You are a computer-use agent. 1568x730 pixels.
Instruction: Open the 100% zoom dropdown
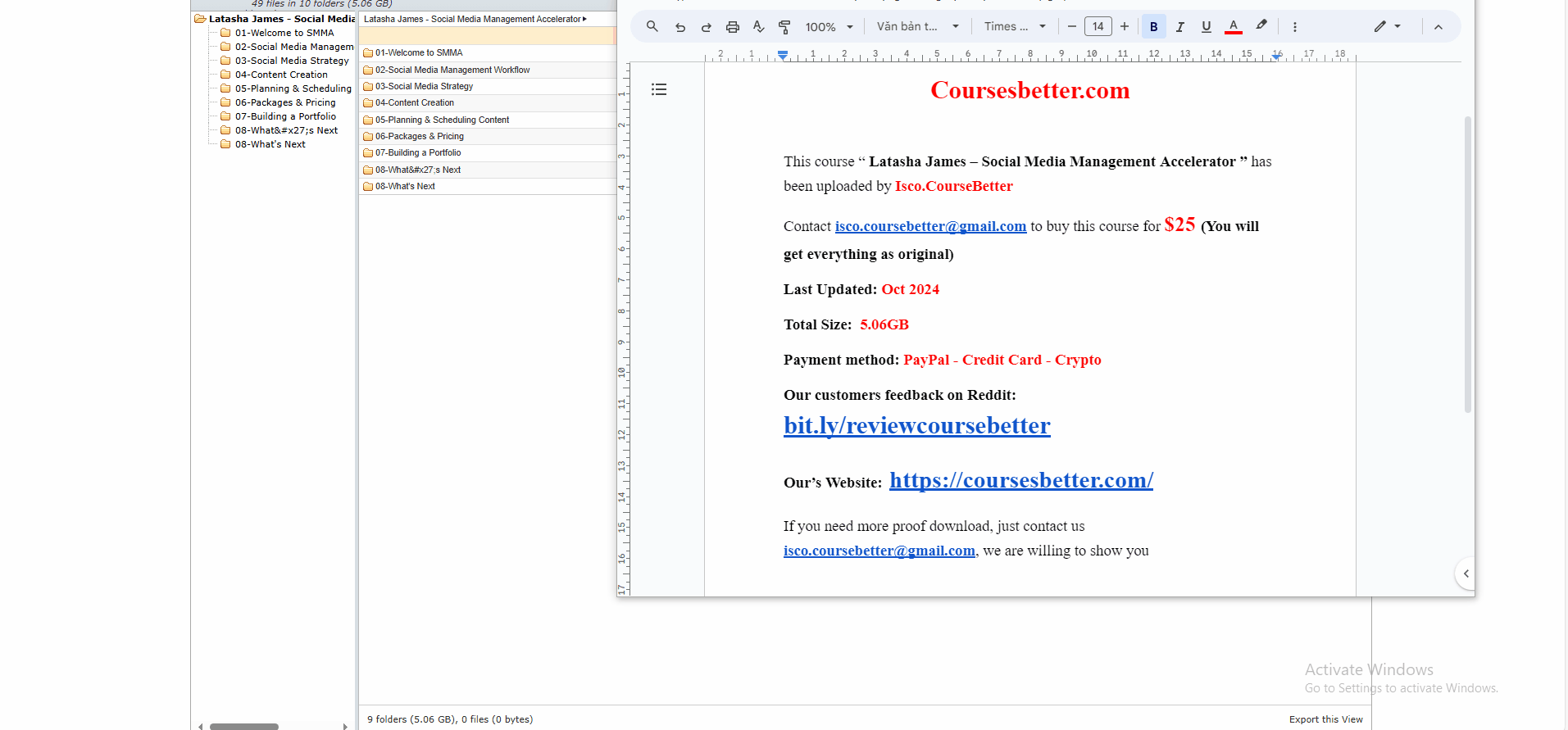829,27
